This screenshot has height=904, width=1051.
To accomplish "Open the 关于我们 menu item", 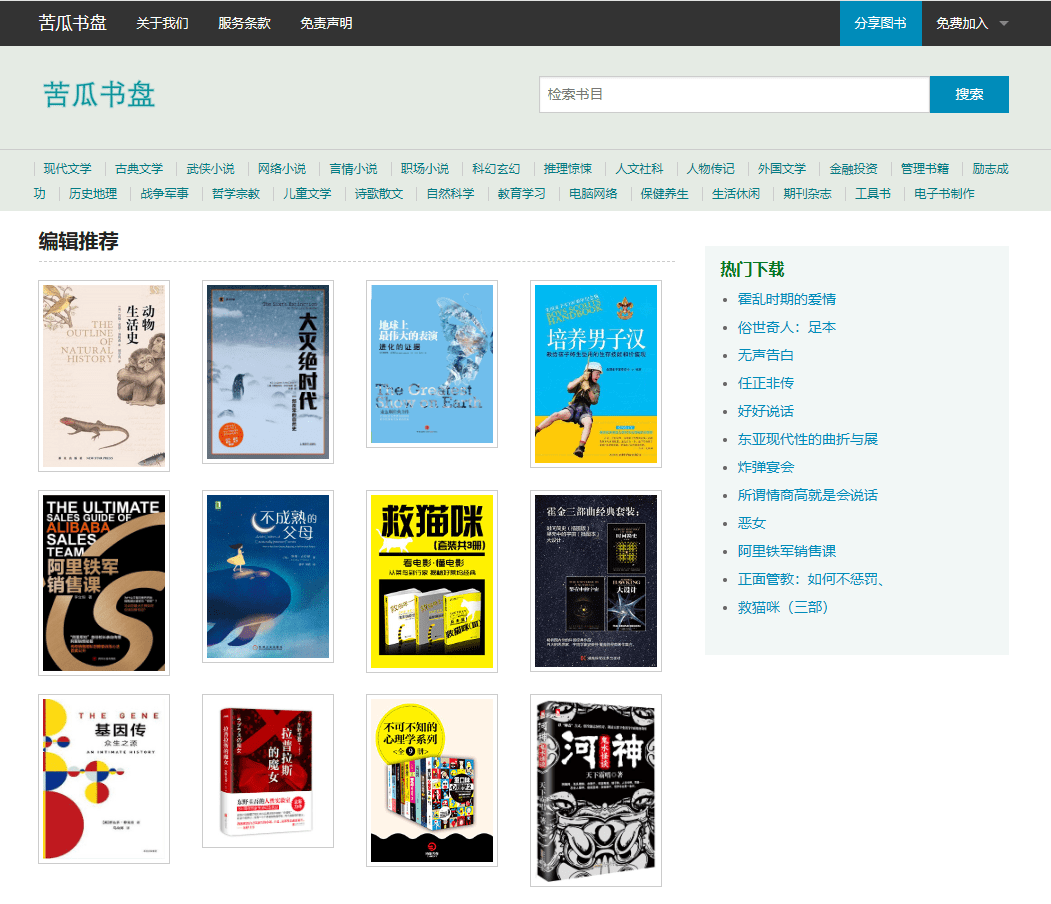I will [x=162, y=24].
